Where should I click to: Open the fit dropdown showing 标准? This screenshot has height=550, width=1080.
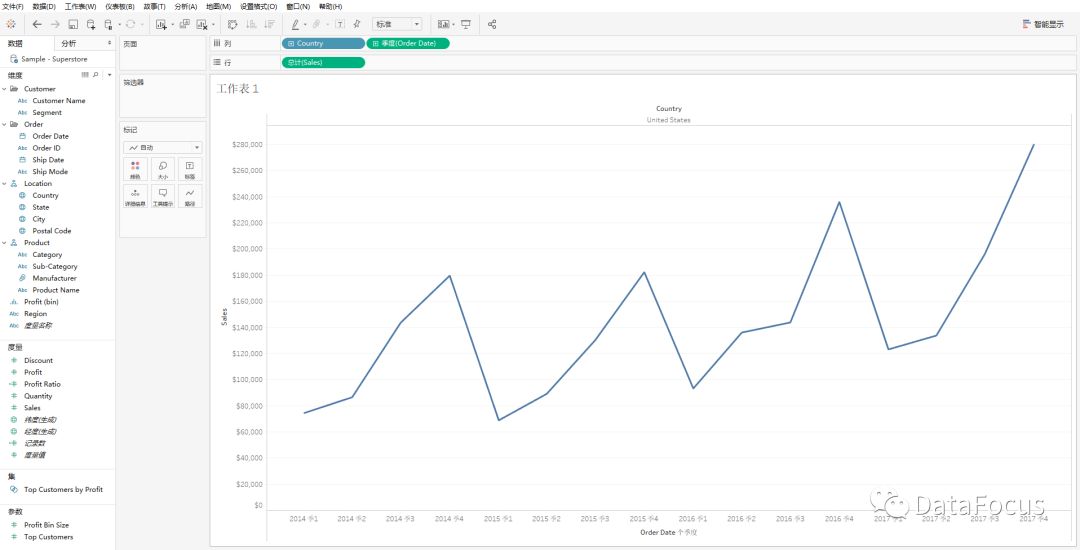397,24
